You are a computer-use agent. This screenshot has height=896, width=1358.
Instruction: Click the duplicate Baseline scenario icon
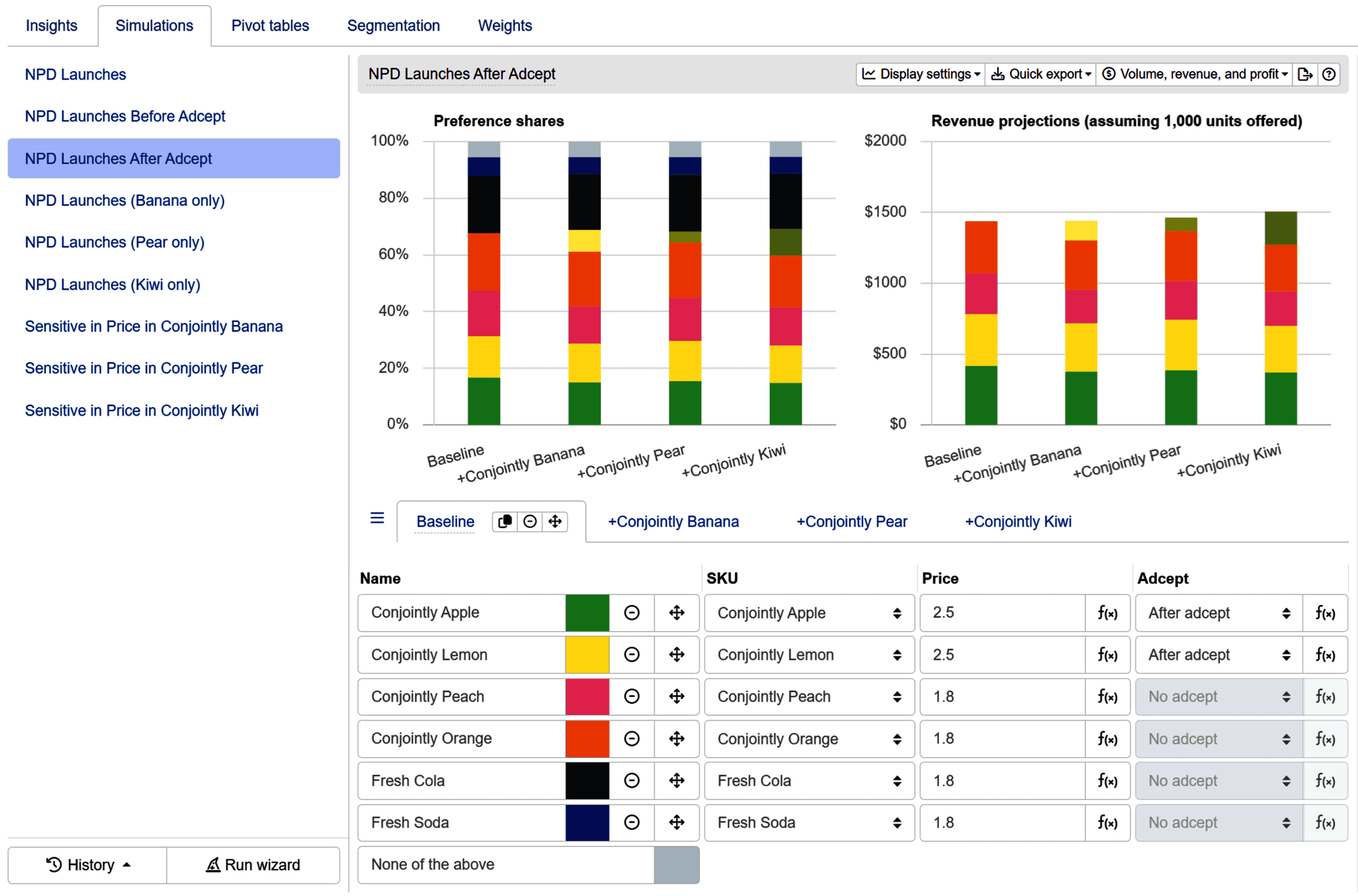click(505, 521)
